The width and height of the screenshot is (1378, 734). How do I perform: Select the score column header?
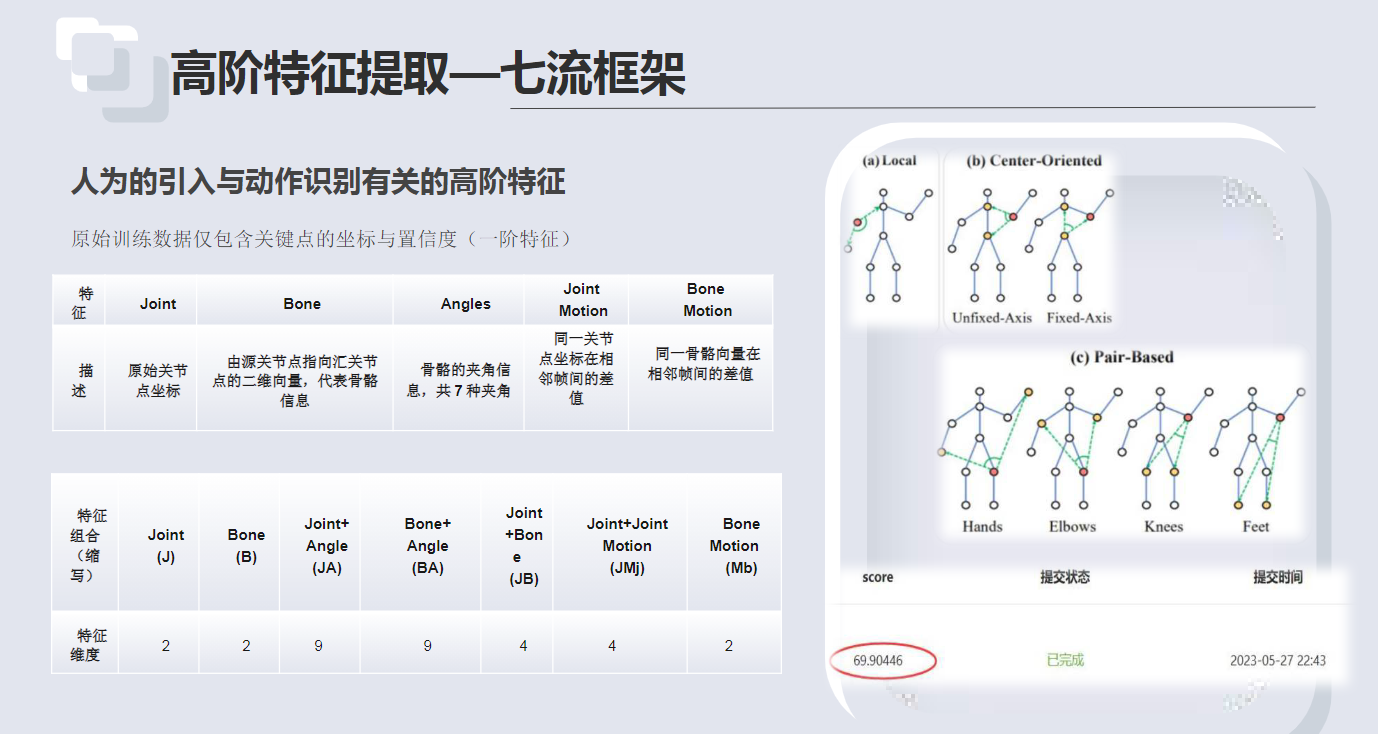coord(877,577)
